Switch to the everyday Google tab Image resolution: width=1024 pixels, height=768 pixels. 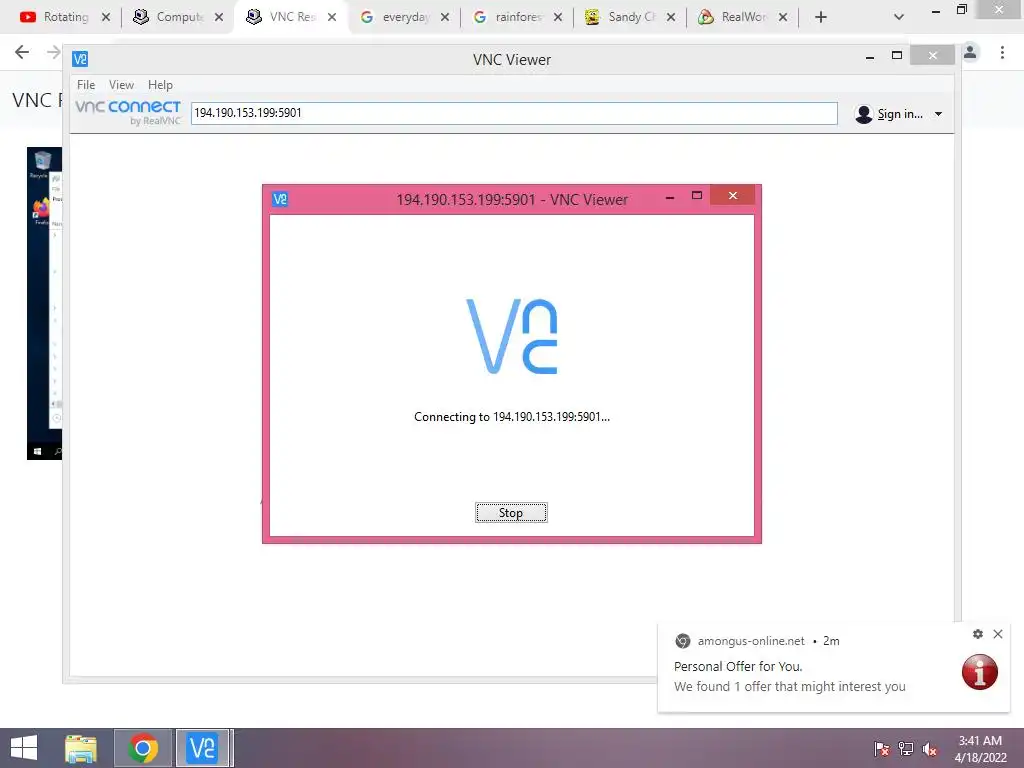coord(404,17)
